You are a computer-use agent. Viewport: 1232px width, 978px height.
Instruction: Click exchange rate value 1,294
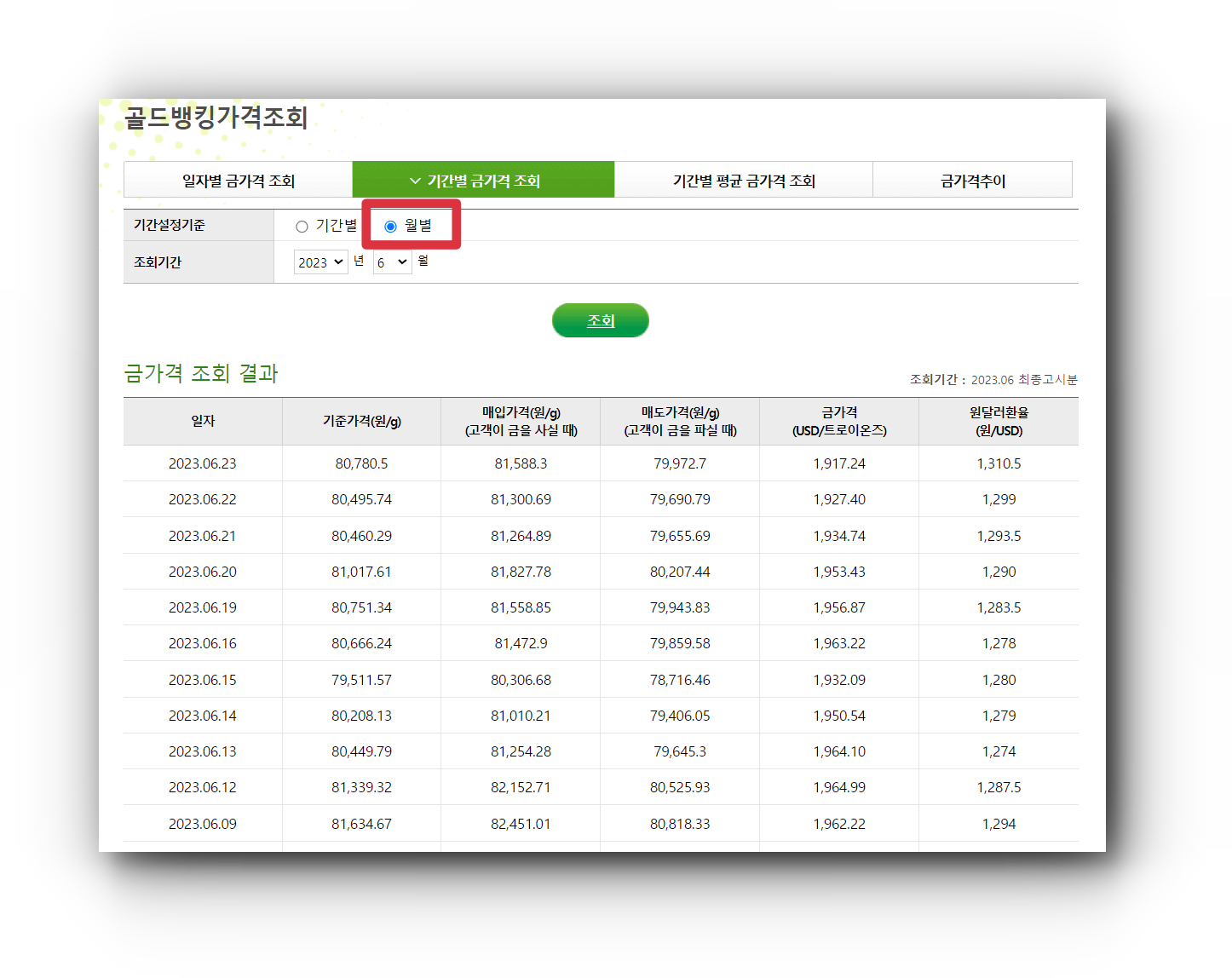point(999,824)
